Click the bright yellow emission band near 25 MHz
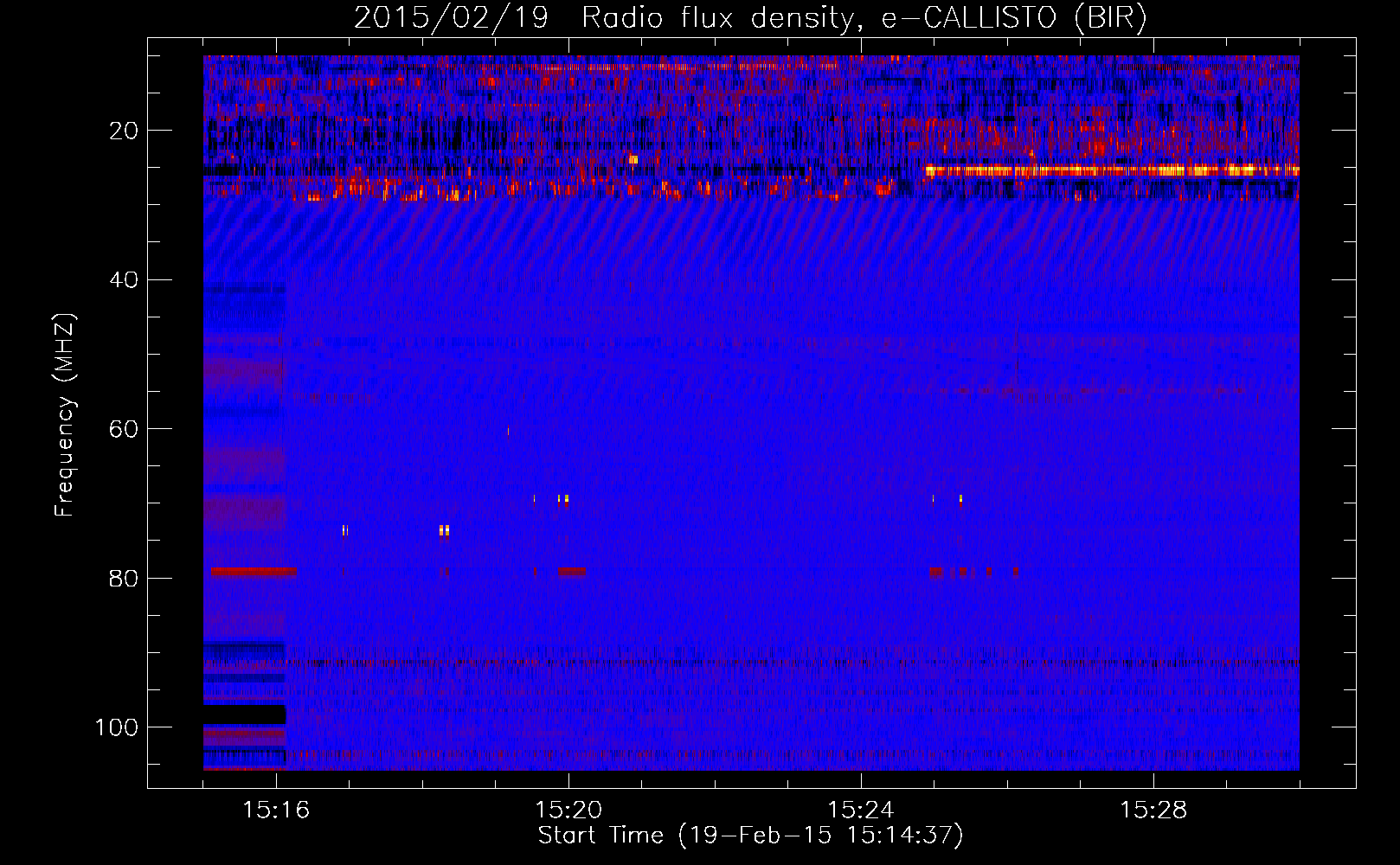Image resolution: width=1400 pixels, height=865 pixels. 1112,171
